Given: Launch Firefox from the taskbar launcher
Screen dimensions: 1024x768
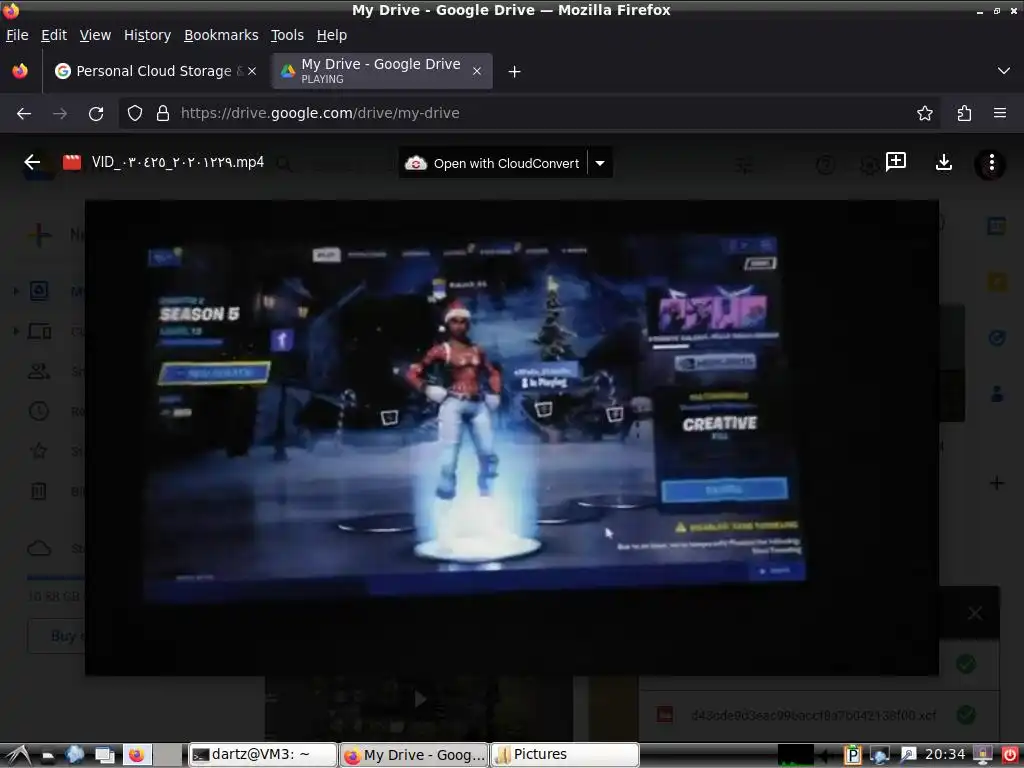Looking at the screenshot, I should click(136, 755).
